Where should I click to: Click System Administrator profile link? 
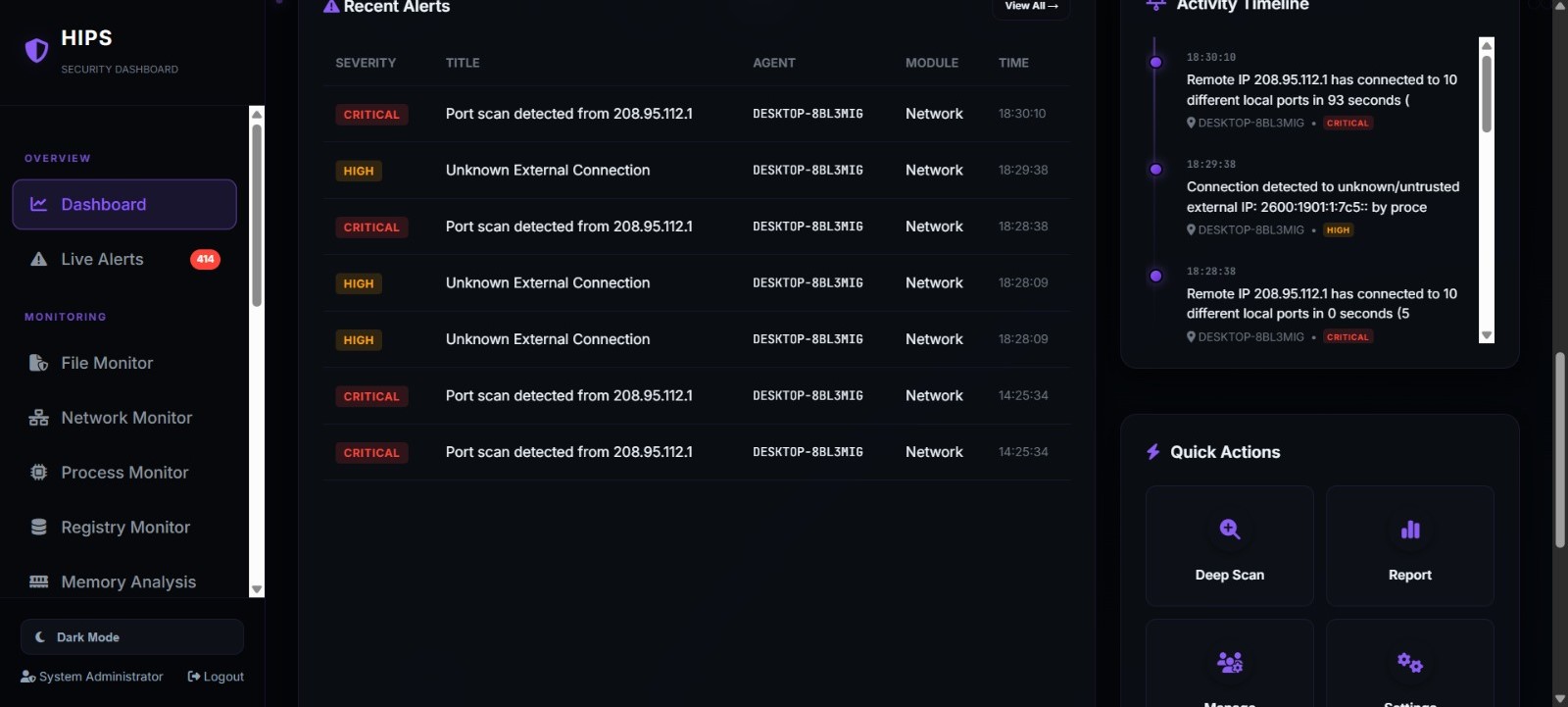[x=92, y=677]
